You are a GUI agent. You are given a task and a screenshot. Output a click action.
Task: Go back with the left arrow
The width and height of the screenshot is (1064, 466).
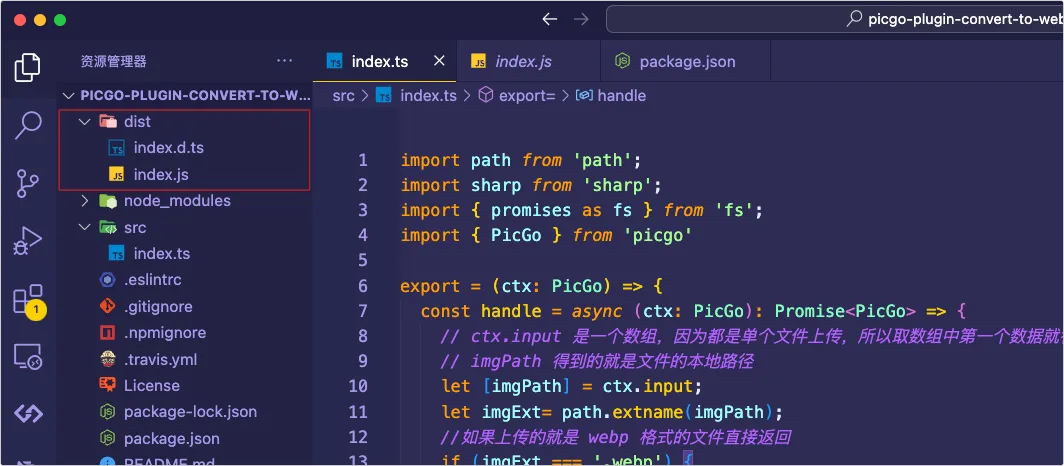point(549,20)
